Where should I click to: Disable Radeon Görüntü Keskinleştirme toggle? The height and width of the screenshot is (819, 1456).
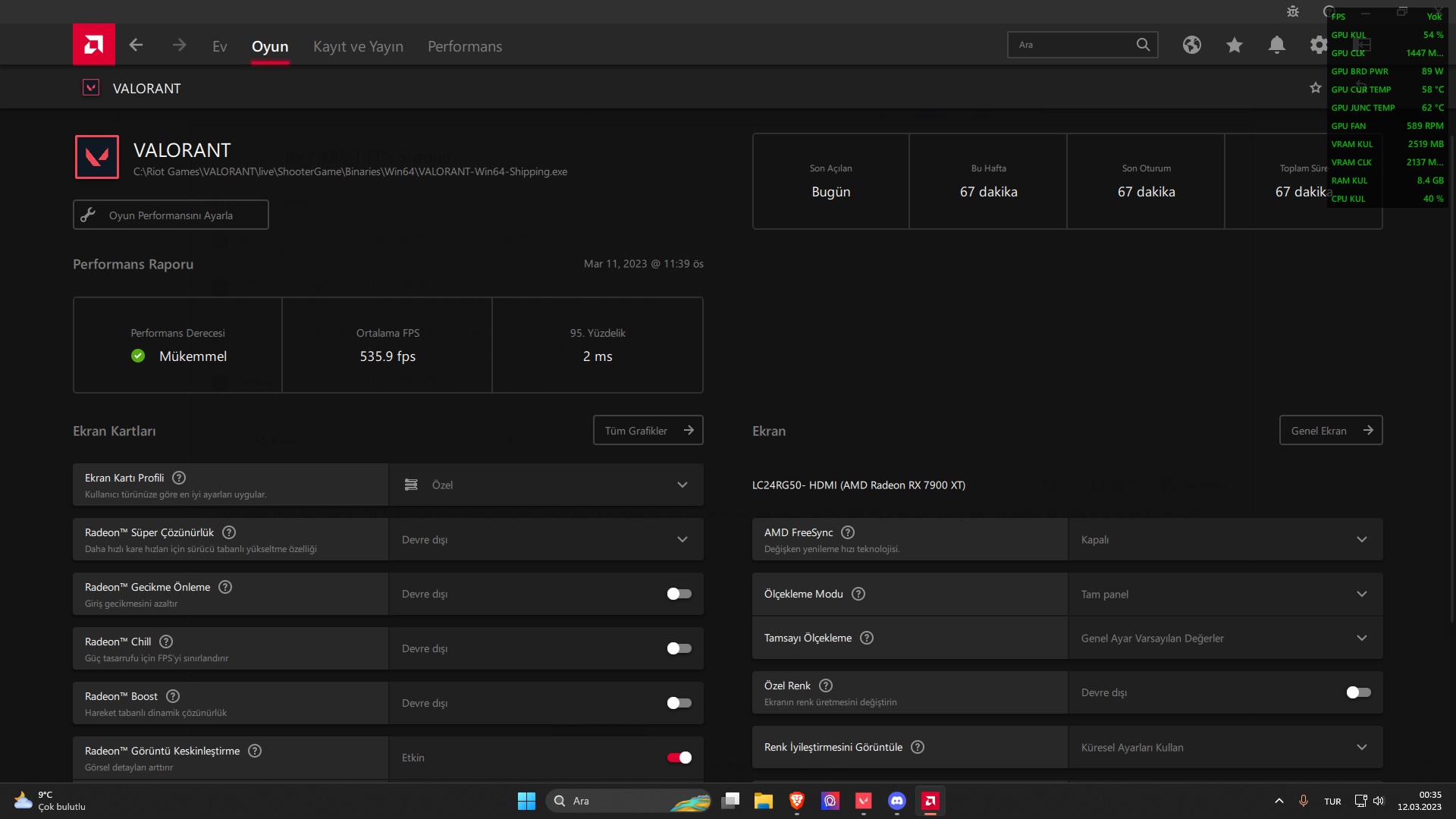(679, 758)
